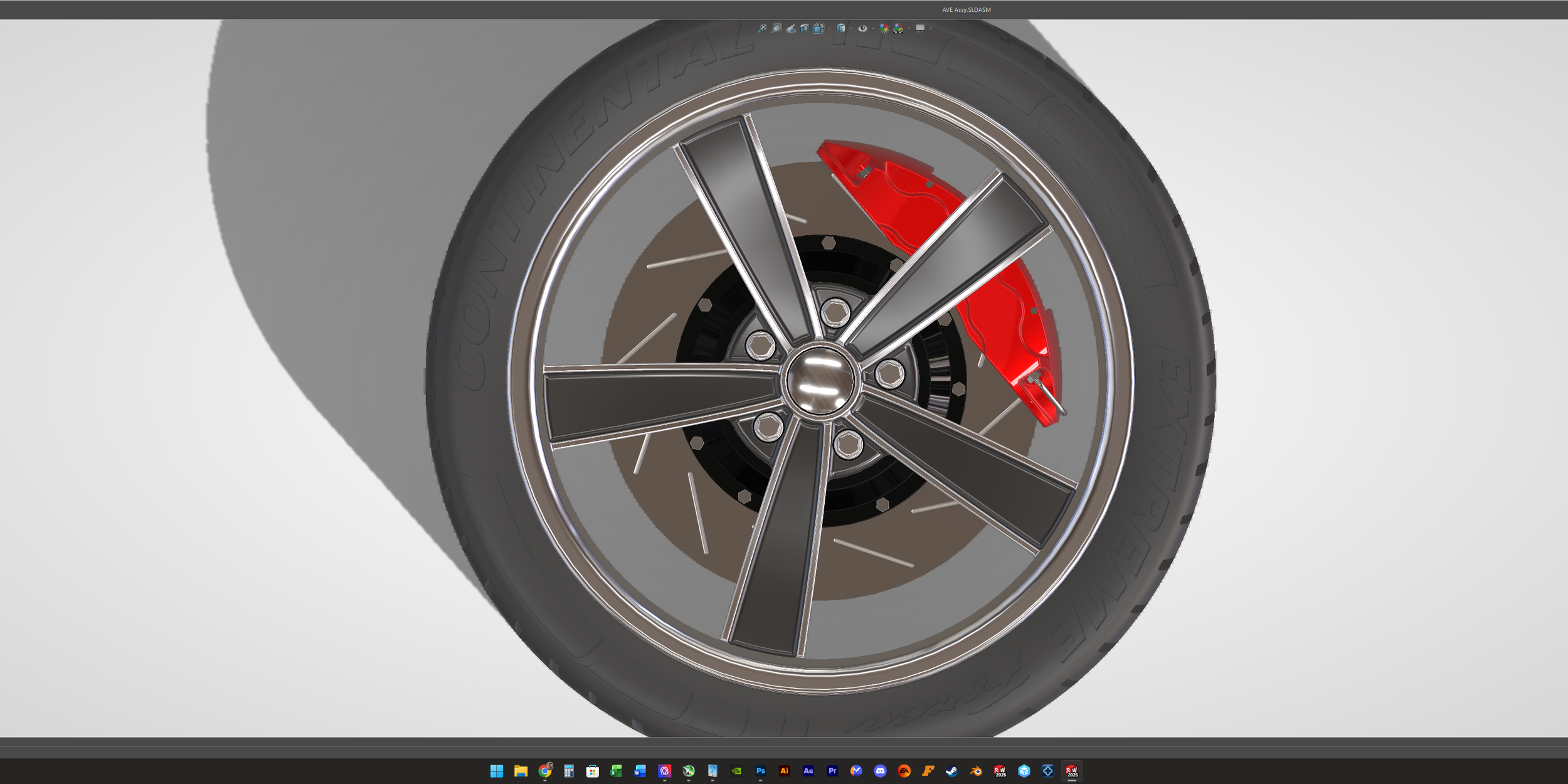Click the AVE Assy.SLDASM title text

967,9
